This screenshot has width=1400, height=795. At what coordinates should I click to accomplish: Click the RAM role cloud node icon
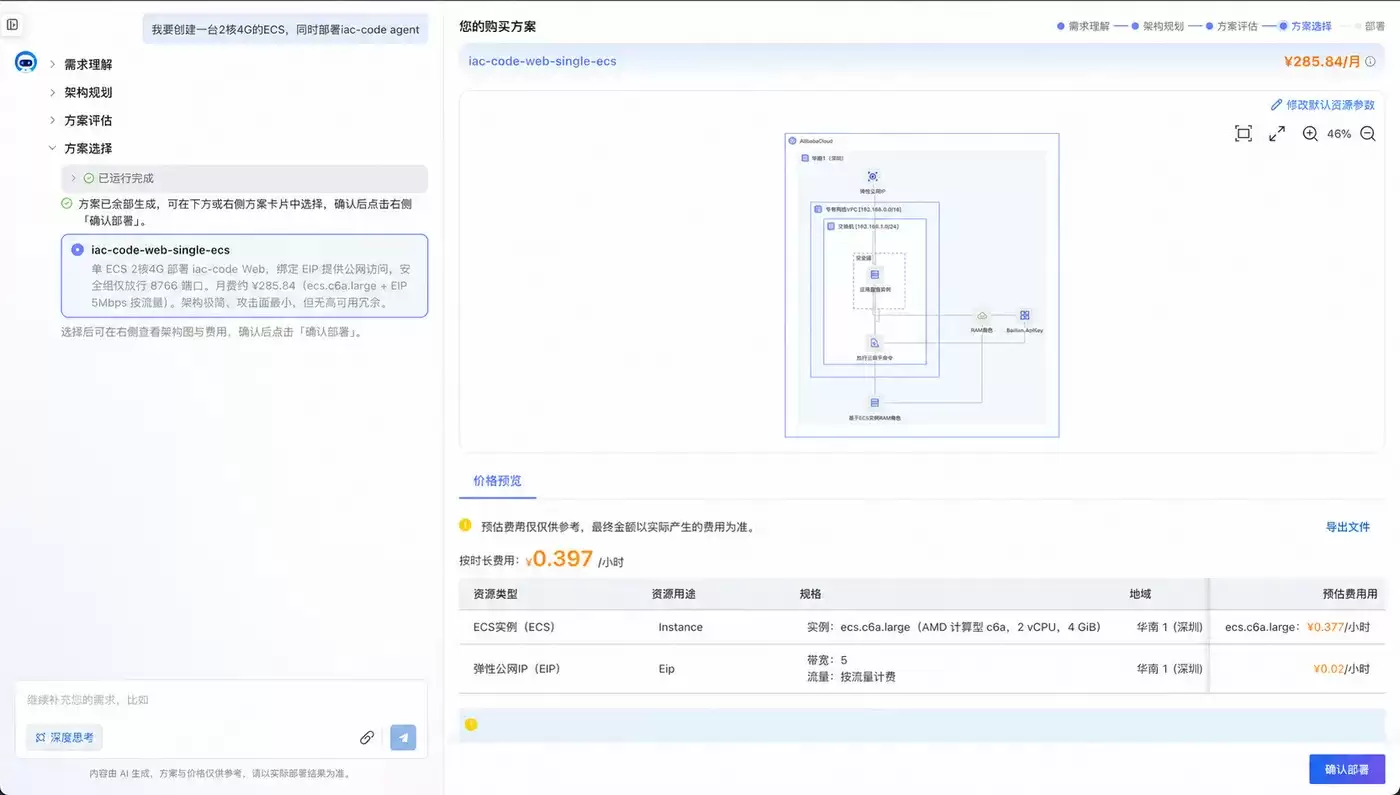pos(982,316)
